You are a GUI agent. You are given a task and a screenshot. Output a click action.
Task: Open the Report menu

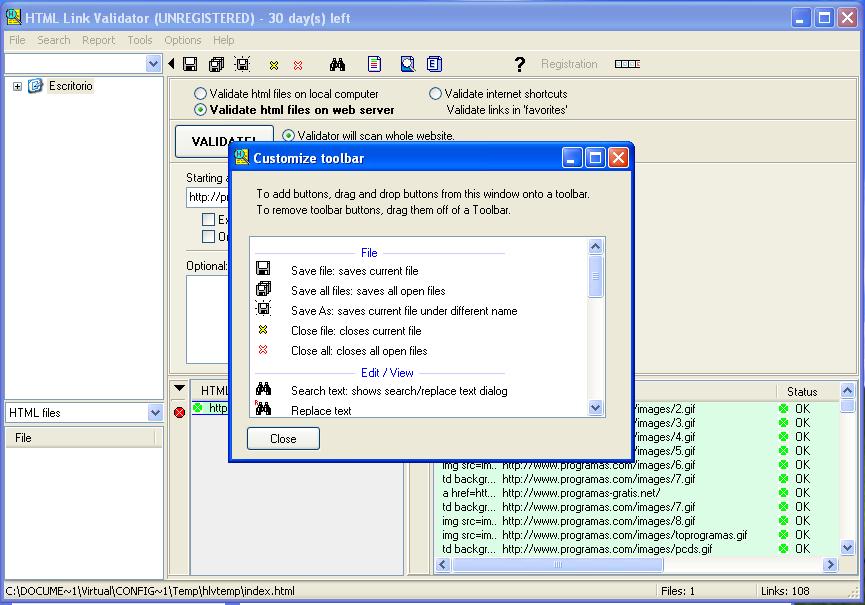coord(98,40)
